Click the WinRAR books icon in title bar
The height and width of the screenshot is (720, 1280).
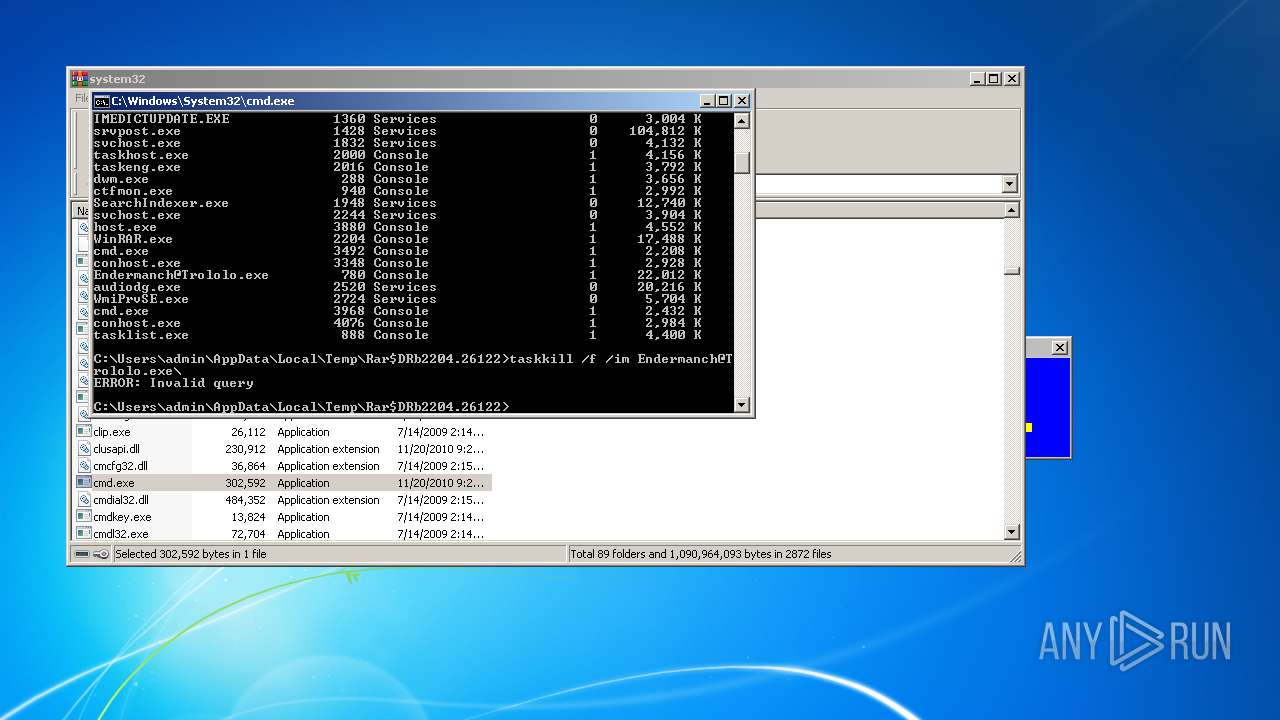click(79, 78)
